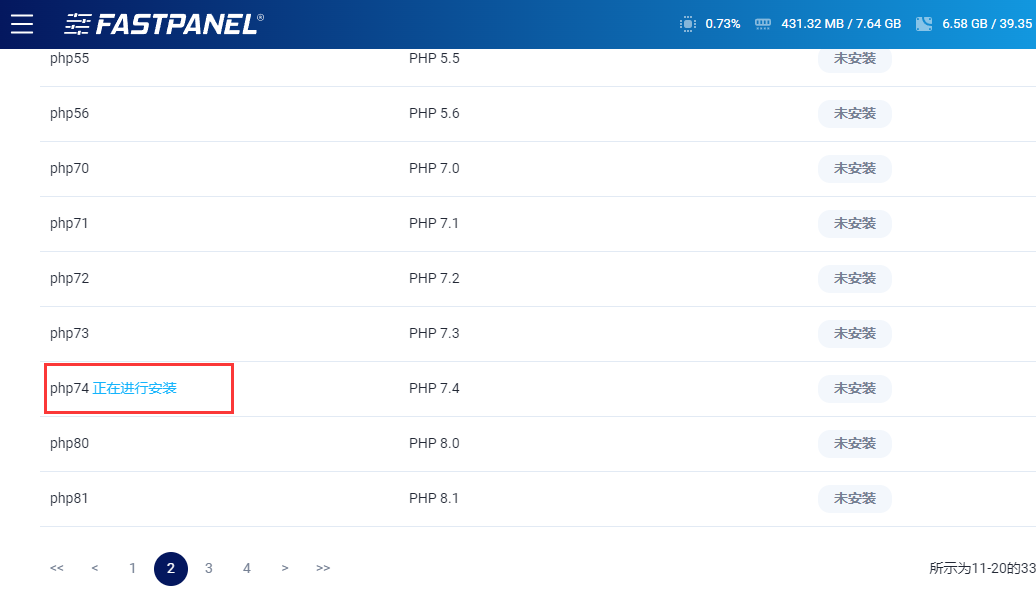Click the not-installed badge for PHP 5.6
The image size is (1036, 605).
pyautogui.click(x=855, y=113)
